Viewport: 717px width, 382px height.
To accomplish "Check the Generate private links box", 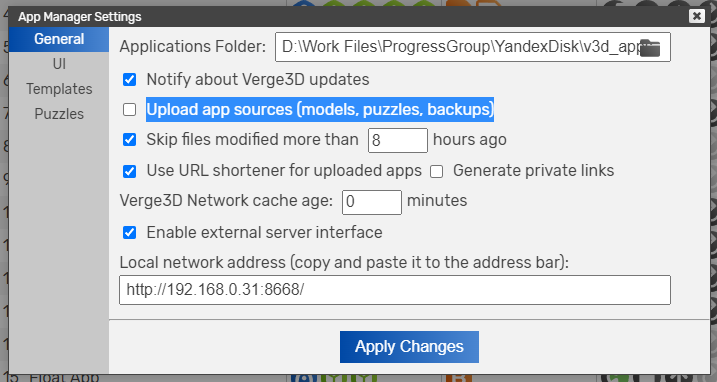I will coord(437,172).
